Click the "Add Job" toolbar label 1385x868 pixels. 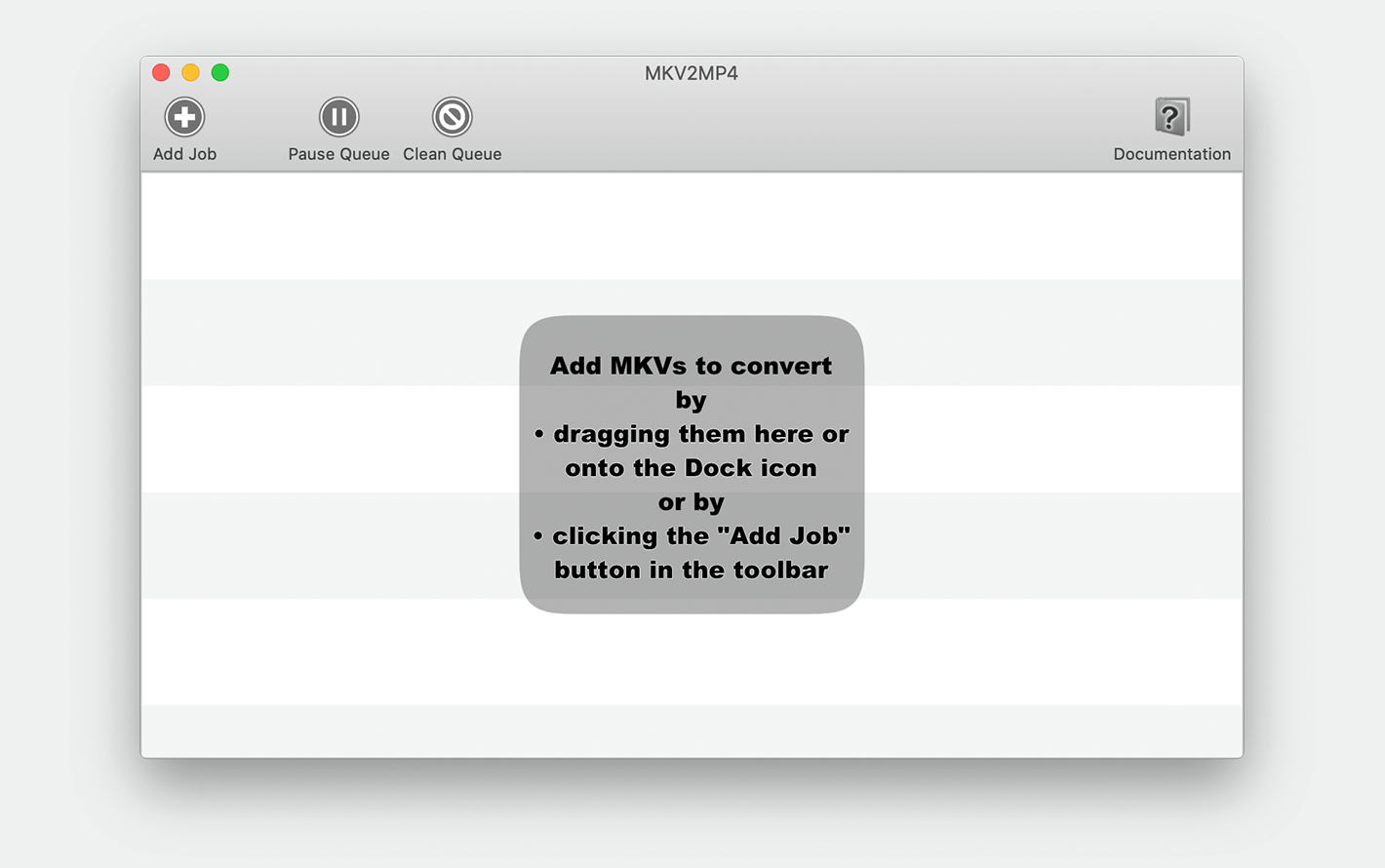point(184,154)
